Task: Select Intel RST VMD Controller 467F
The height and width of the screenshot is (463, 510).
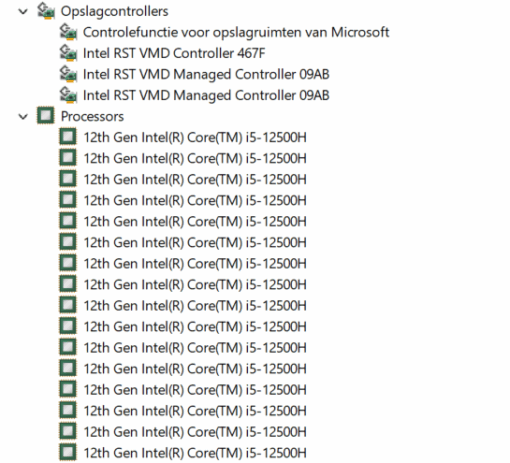Action: (174, 53)
